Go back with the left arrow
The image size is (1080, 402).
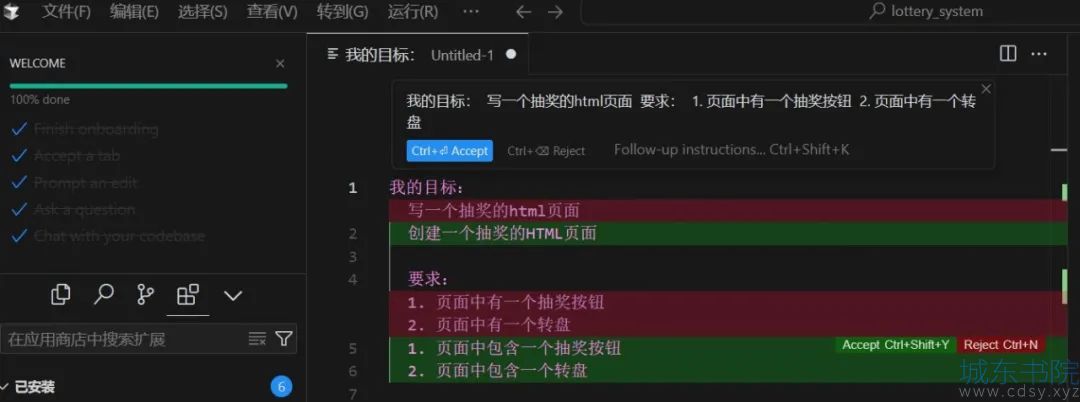[523, 12]
